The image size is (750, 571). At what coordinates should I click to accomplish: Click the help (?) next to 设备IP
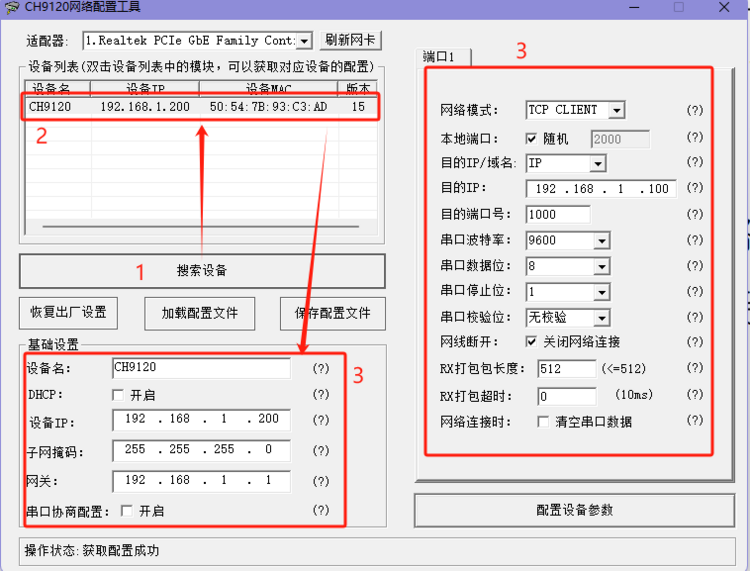pyautogui.click(x=321, y=420)
